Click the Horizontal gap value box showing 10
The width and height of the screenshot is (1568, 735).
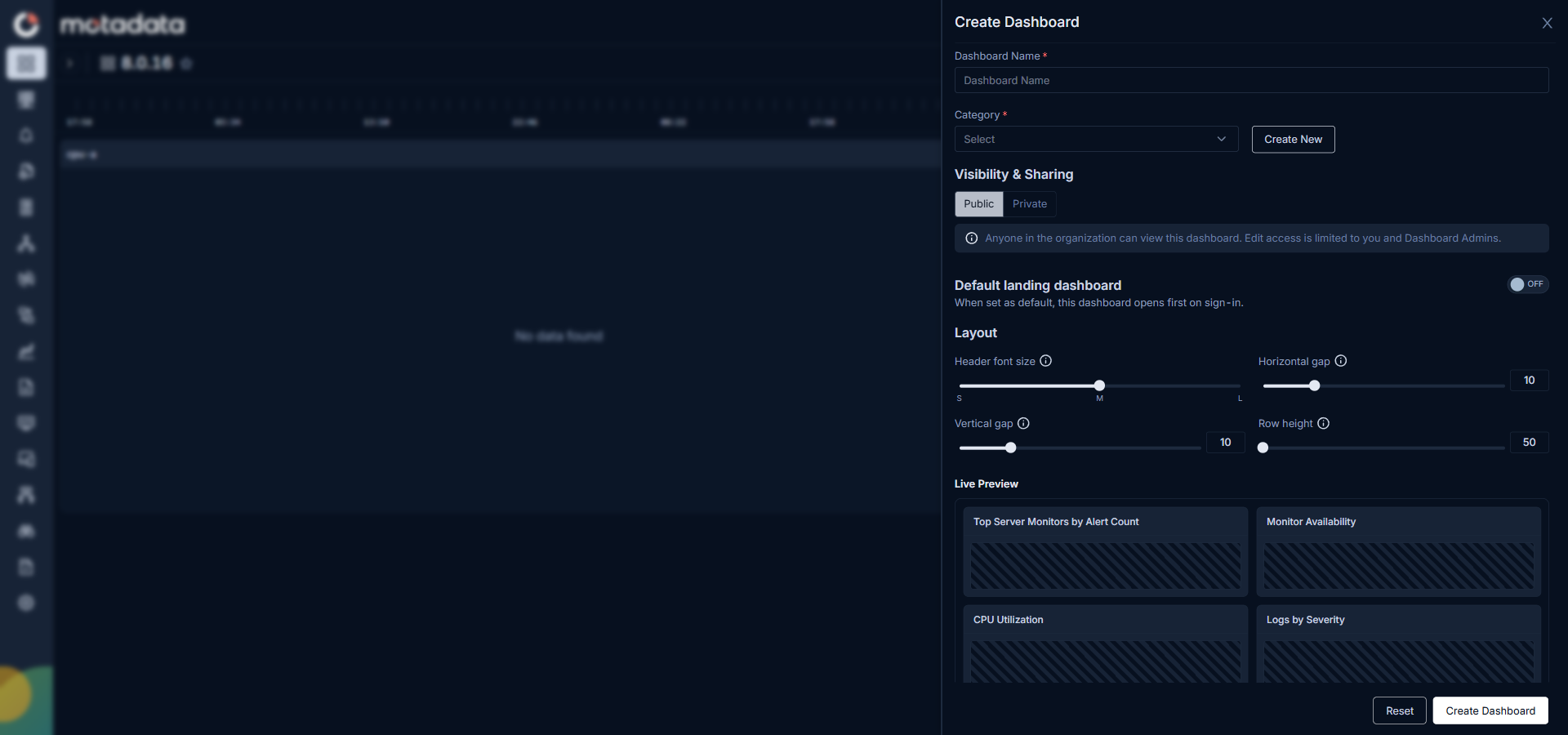[1529, 381]
